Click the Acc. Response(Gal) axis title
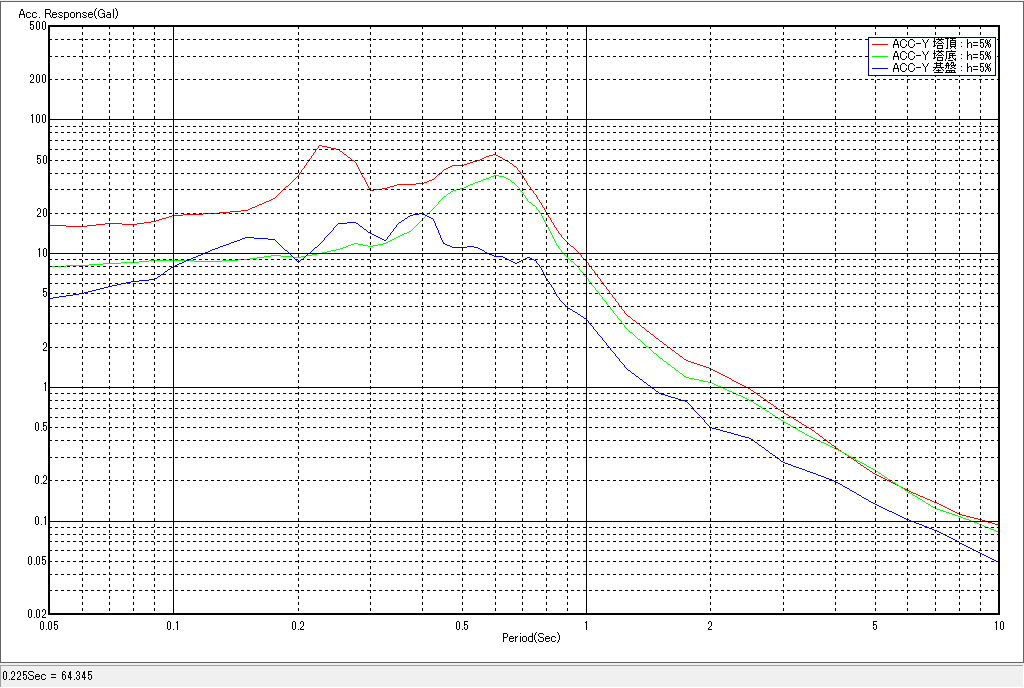This screenshot has width=1024, height=688. [x=62, y=14]
